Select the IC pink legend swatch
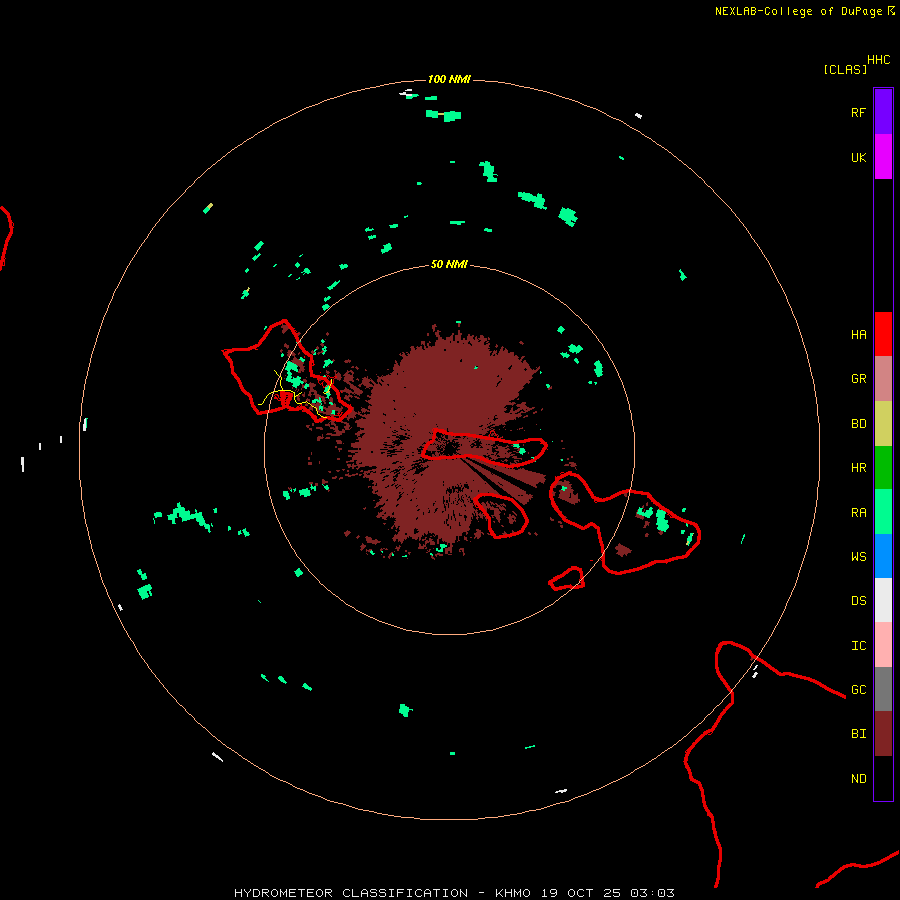The image size is (900, 900). (883, 645)
